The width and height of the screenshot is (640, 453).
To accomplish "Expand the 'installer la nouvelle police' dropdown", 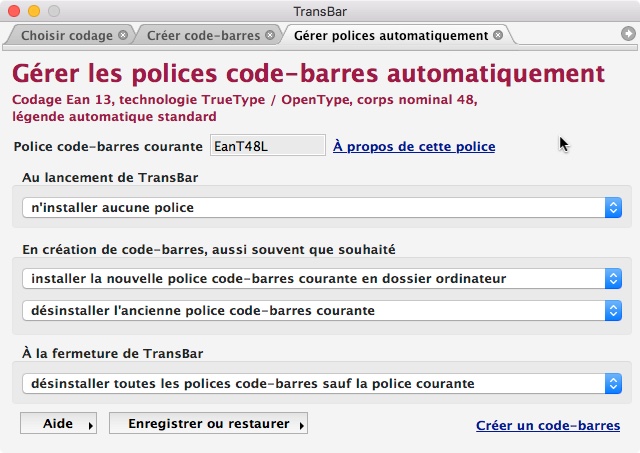I will point(321,278).
